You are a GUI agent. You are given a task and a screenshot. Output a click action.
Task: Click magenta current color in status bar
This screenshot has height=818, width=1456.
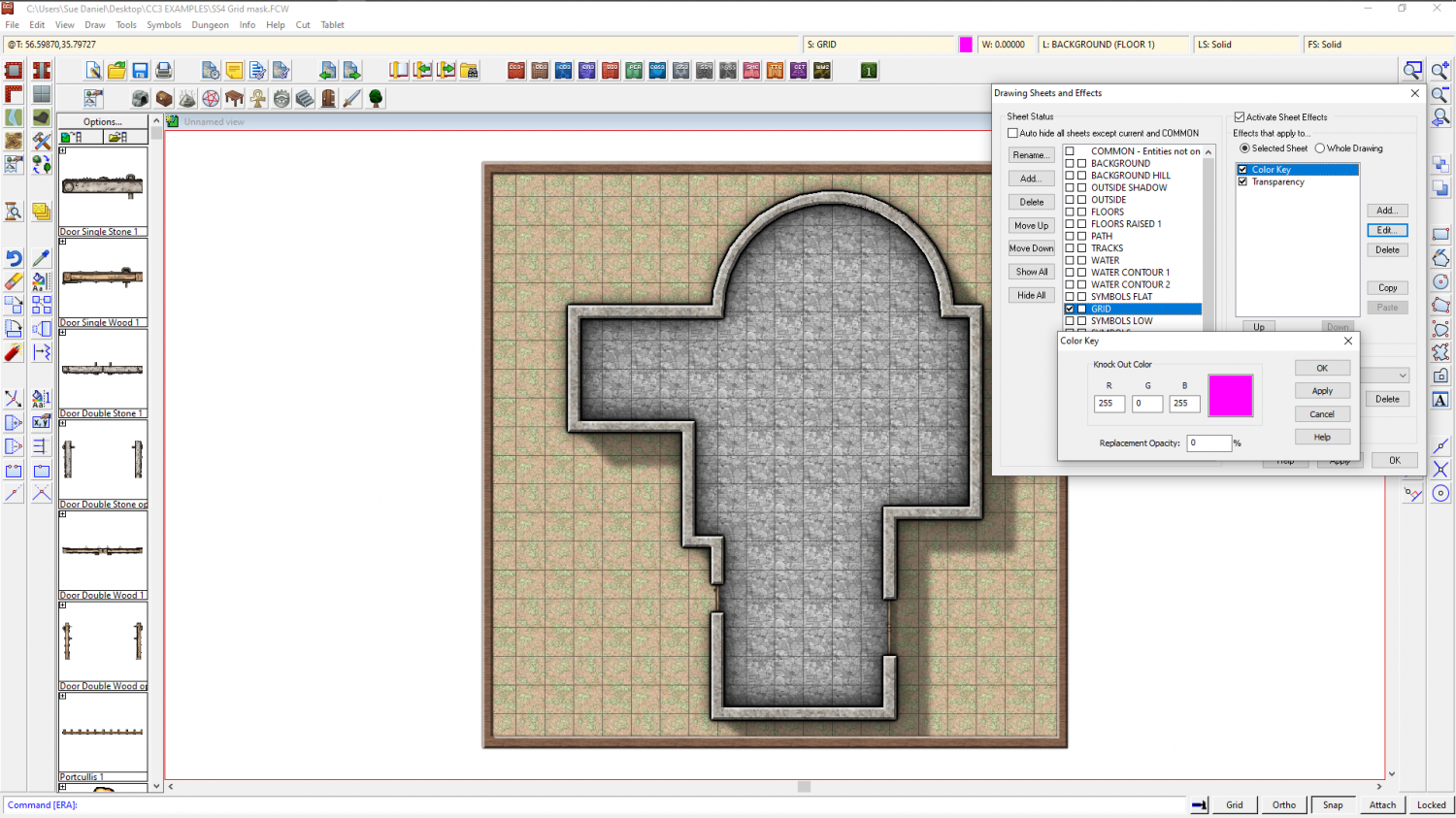click(966, 45)
